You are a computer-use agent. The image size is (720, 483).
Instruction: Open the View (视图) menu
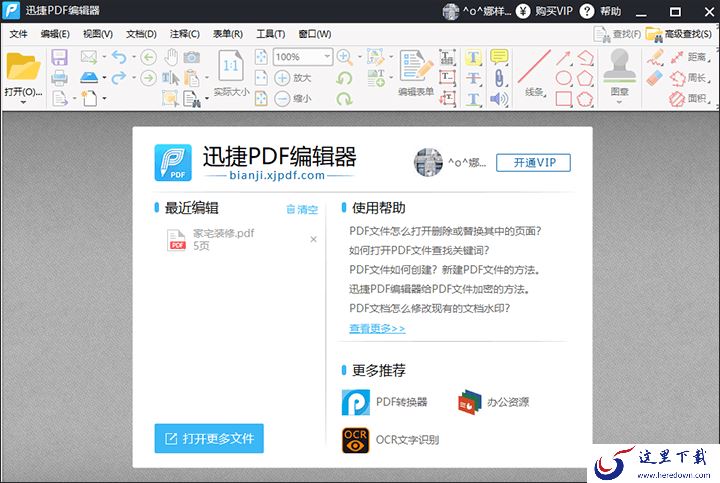[98, 34]
